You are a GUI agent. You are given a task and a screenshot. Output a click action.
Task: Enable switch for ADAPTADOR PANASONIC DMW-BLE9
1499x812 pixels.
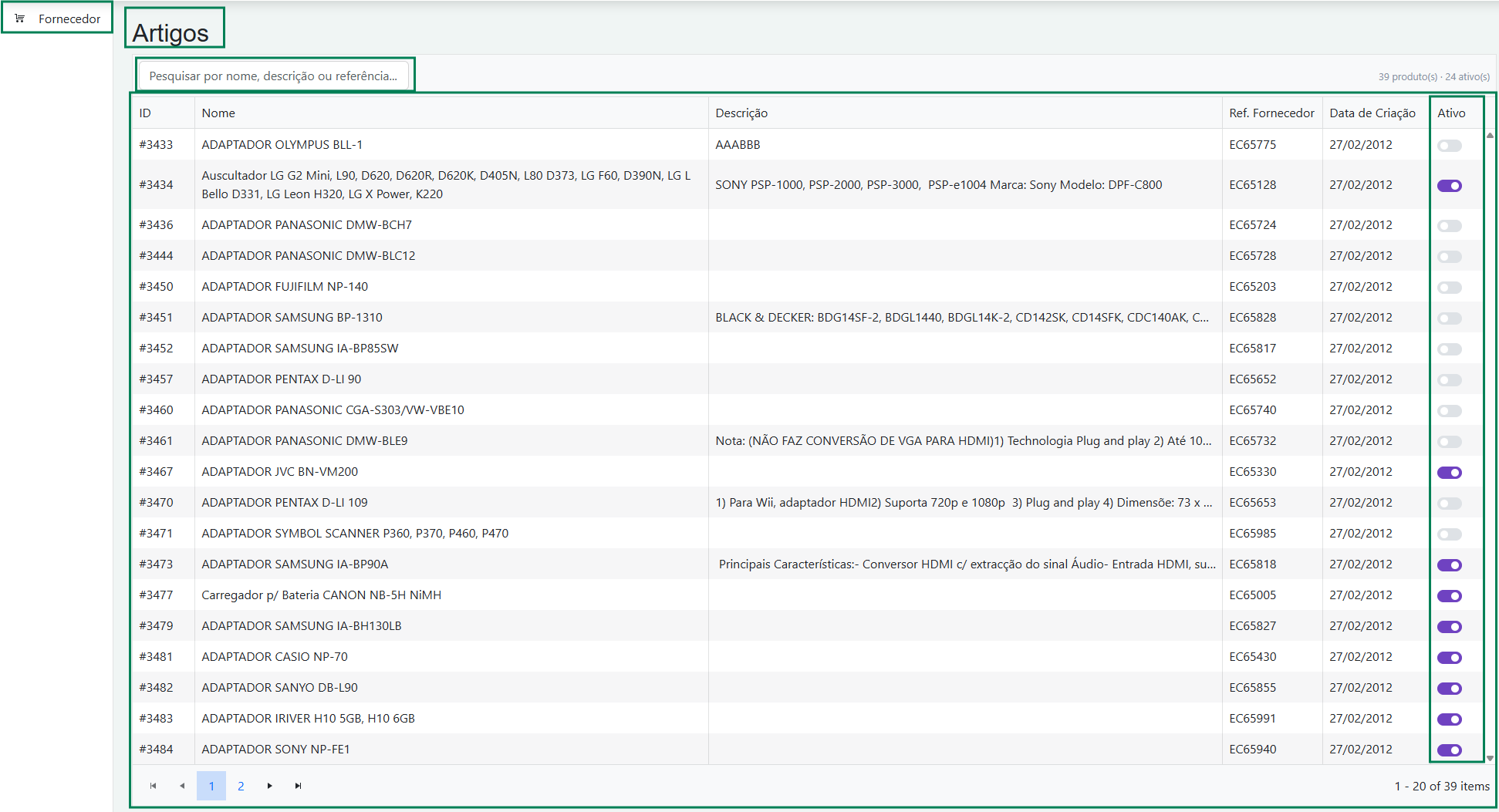point(1449,442)
